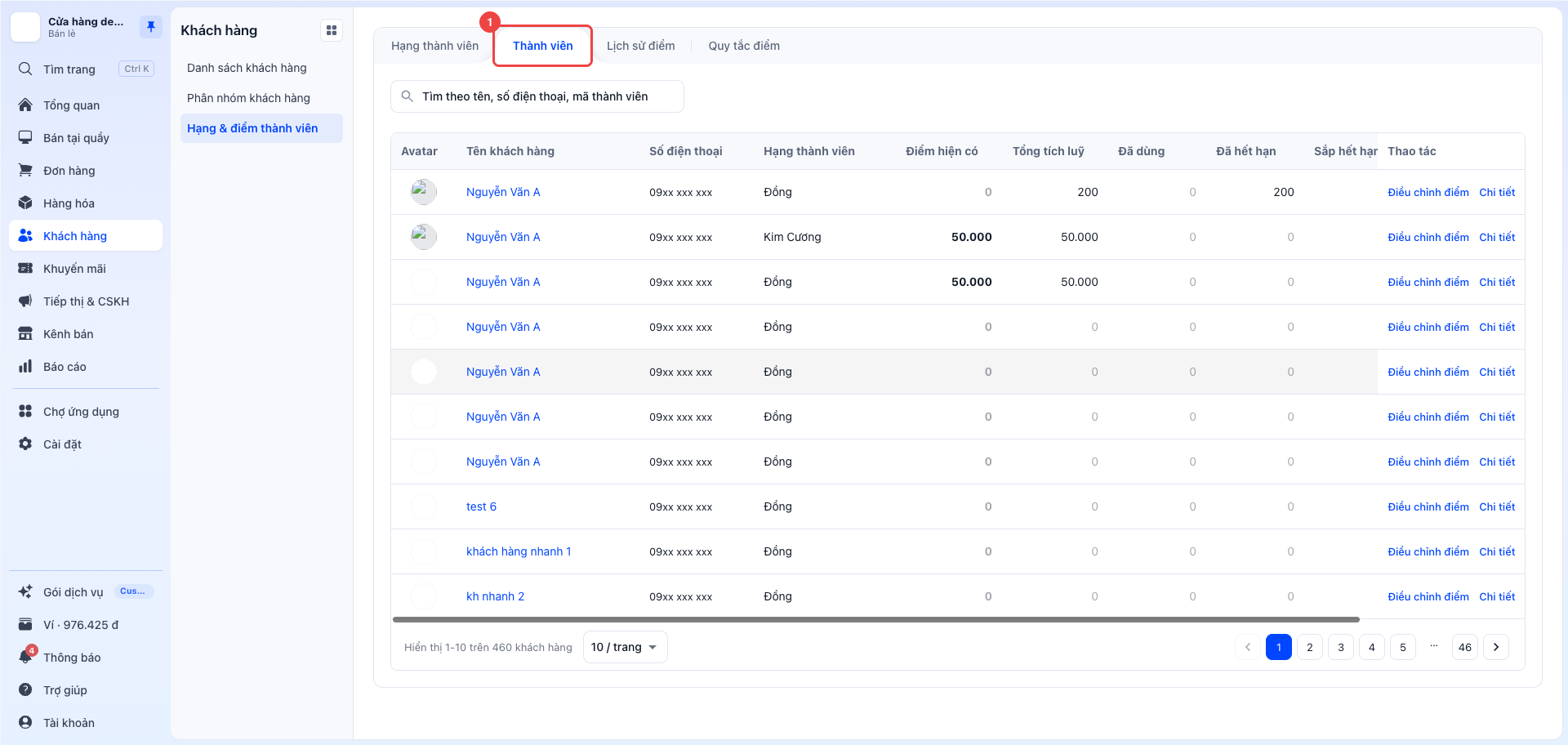Image resolution: width=1568 pixels, height=745 pixels.
Task: Click the Khuyến mãi ticket icon
Action: pos(25,269)
